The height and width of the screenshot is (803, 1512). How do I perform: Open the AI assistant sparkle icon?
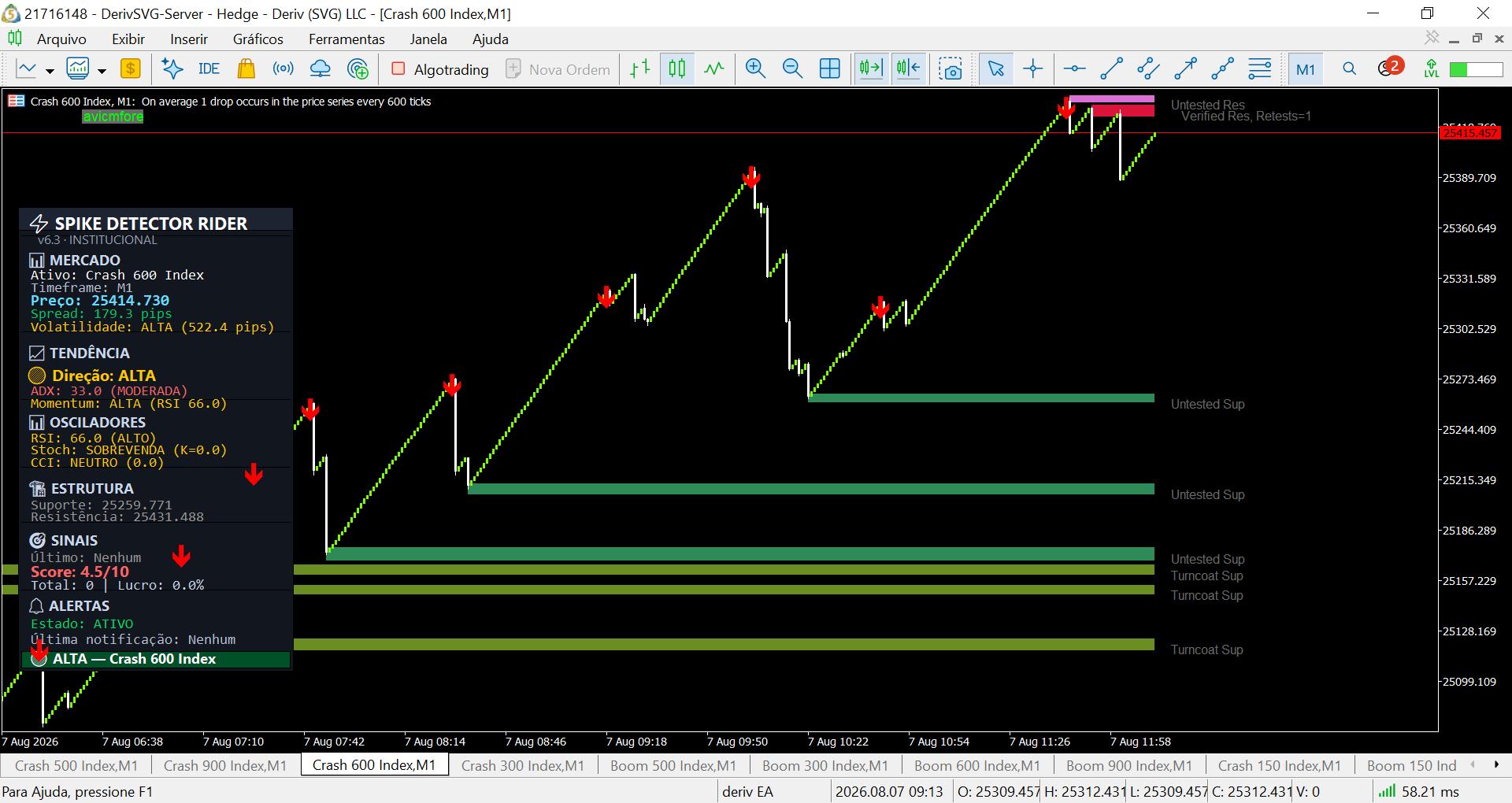(172, 69)
